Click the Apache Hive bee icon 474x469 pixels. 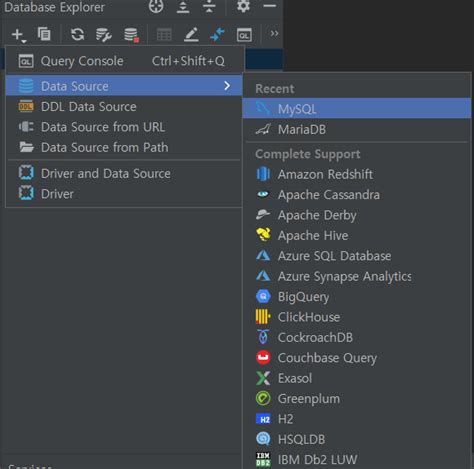click(x=263, y=235)
